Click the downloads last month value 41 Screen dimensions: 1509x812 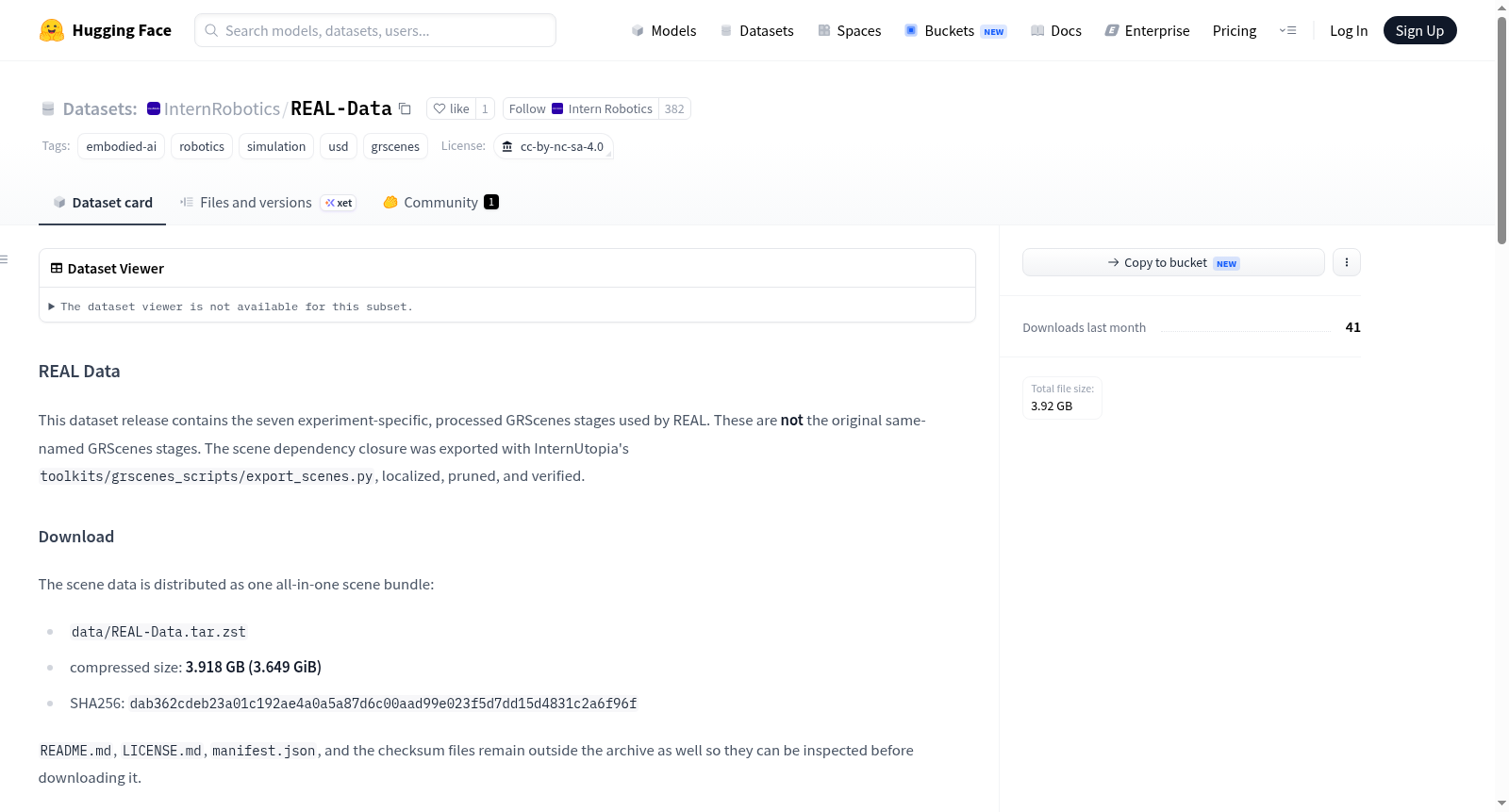click(x=1352, y=327)
